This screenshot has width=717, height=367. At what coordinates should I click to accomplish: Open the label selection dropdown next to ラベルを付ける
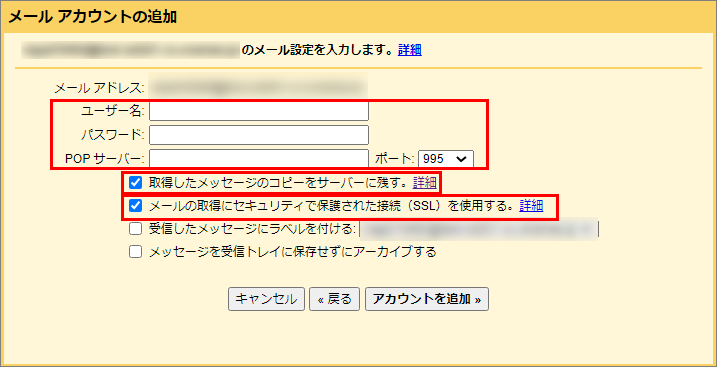[479, 229]
